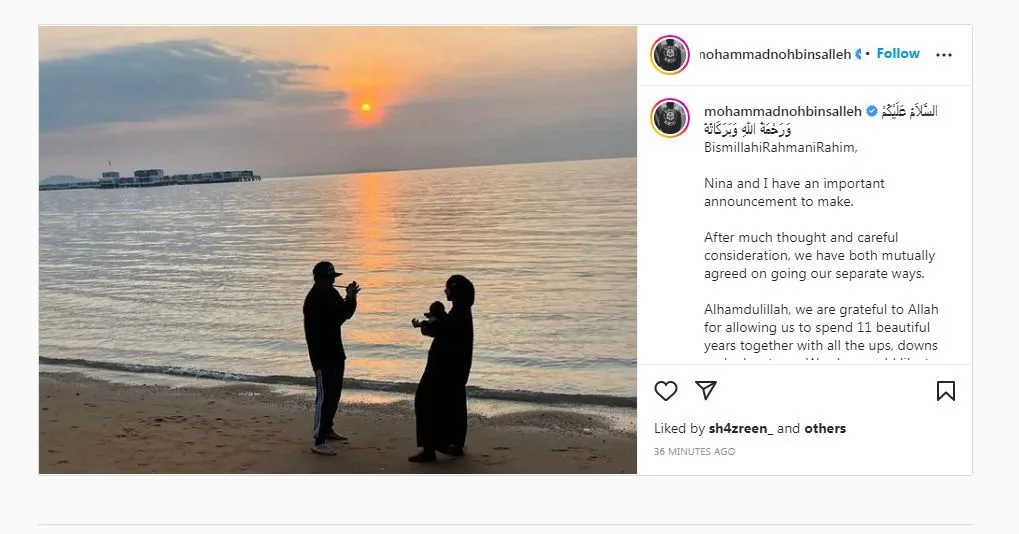Open sh4zreen_ profile from likes
The image size is (1019, 534).
pos(741,428)
